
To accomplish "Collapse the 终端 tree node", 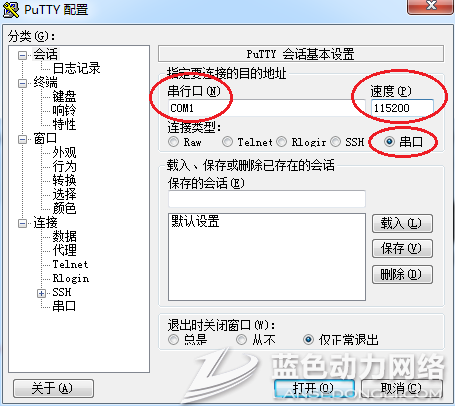I will click(x=22, y=83).
